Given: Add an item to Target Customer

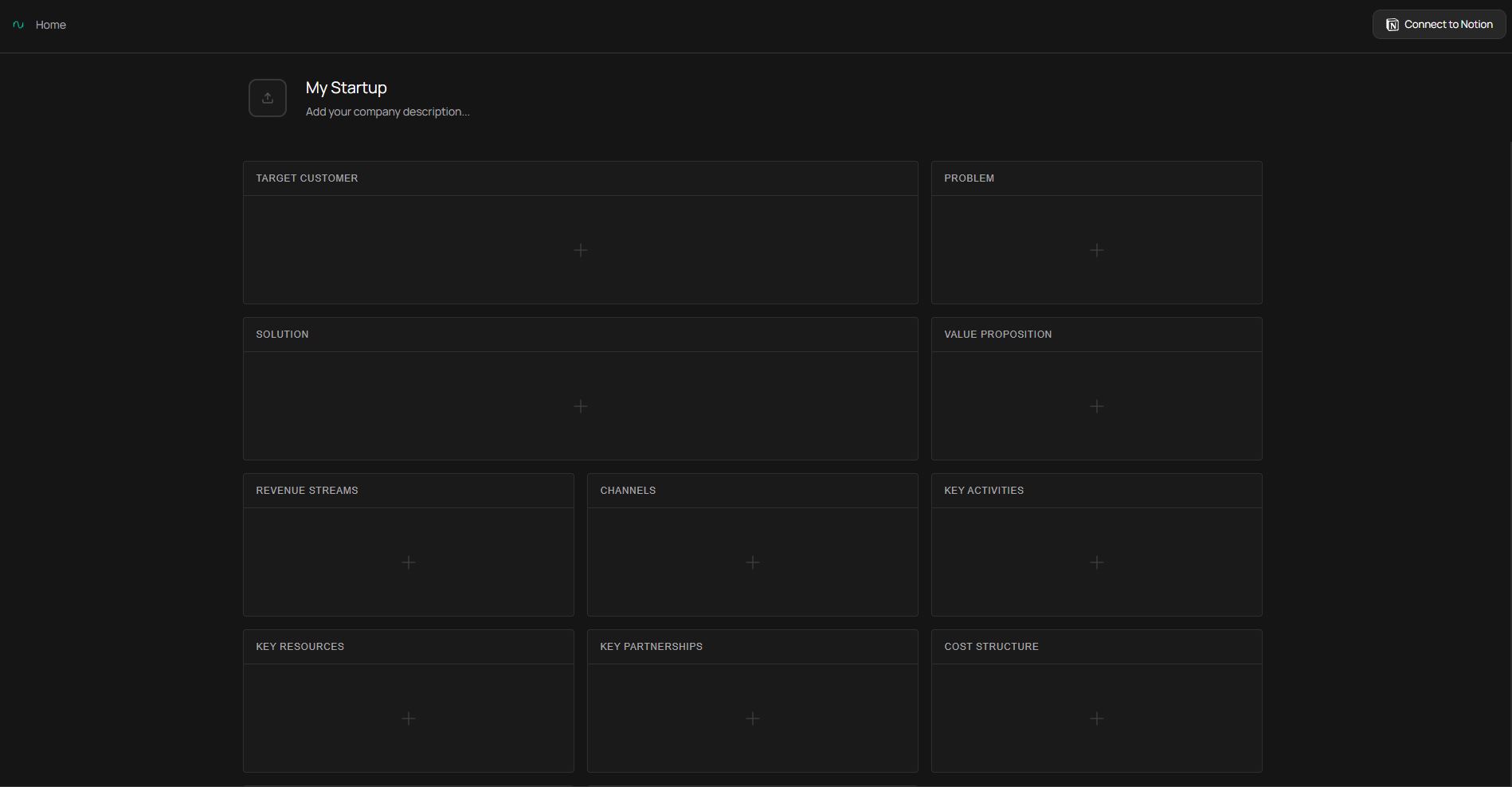Looking at the screenshot, I should point(581,250).
